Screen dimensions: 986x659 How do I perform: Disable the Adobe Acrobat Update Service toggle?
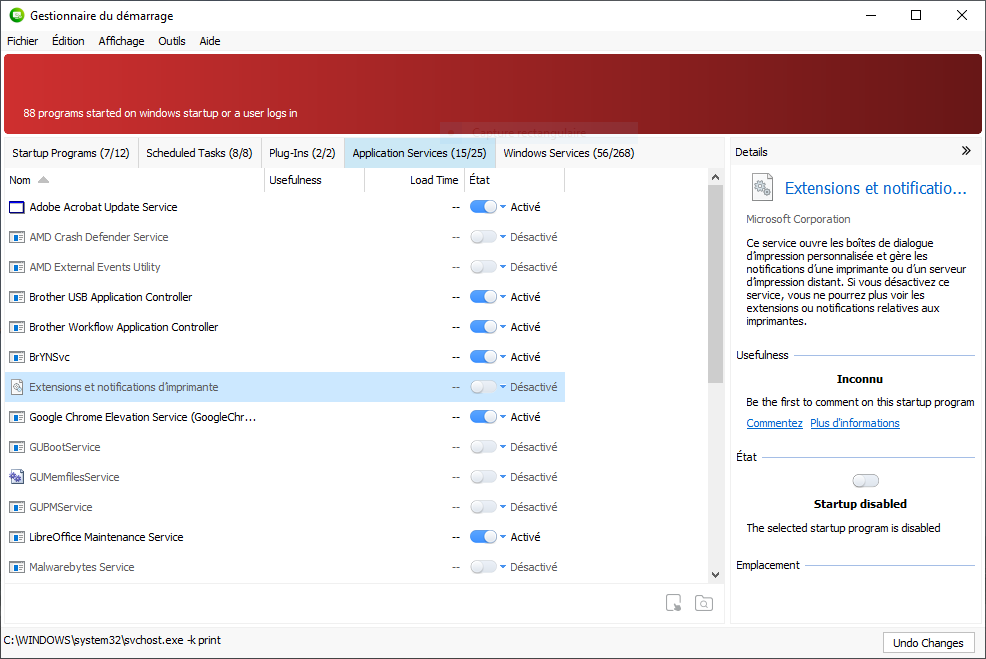483,207
